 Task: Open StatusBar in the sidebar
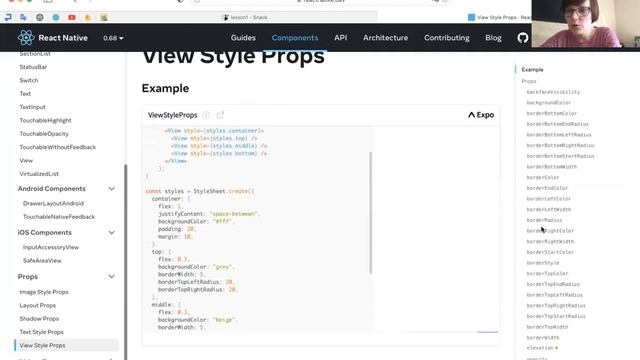click(x=33, y=67)
